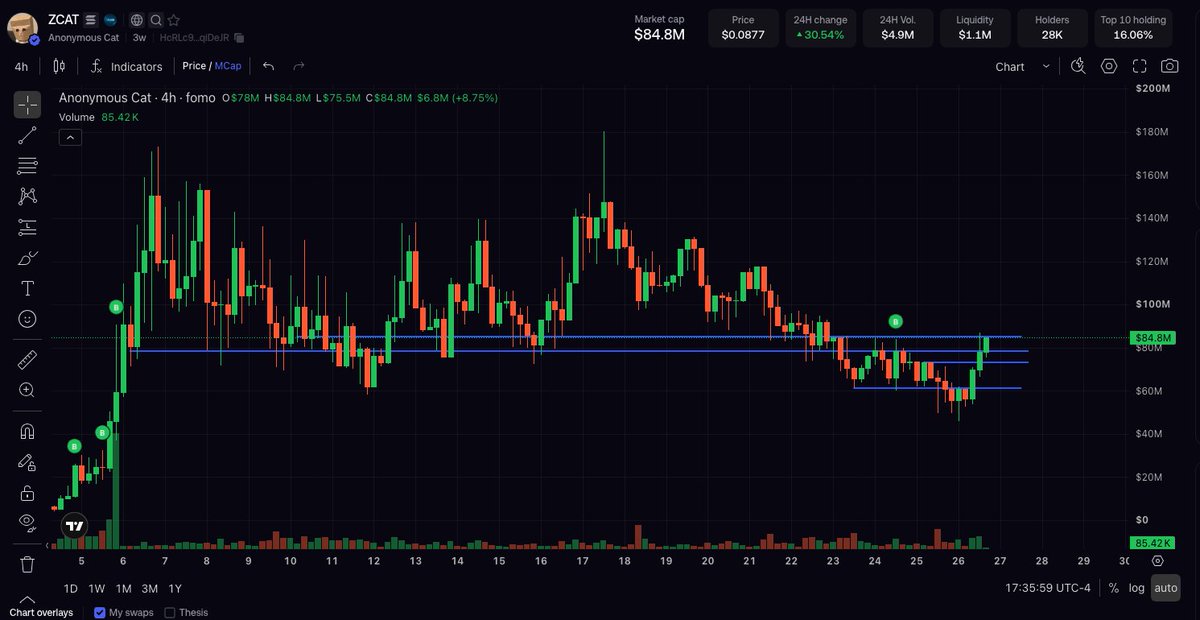This screenshot has width=1200, height=620.
Task: Open the emoji sticker tool
Action: coord(28,319)
